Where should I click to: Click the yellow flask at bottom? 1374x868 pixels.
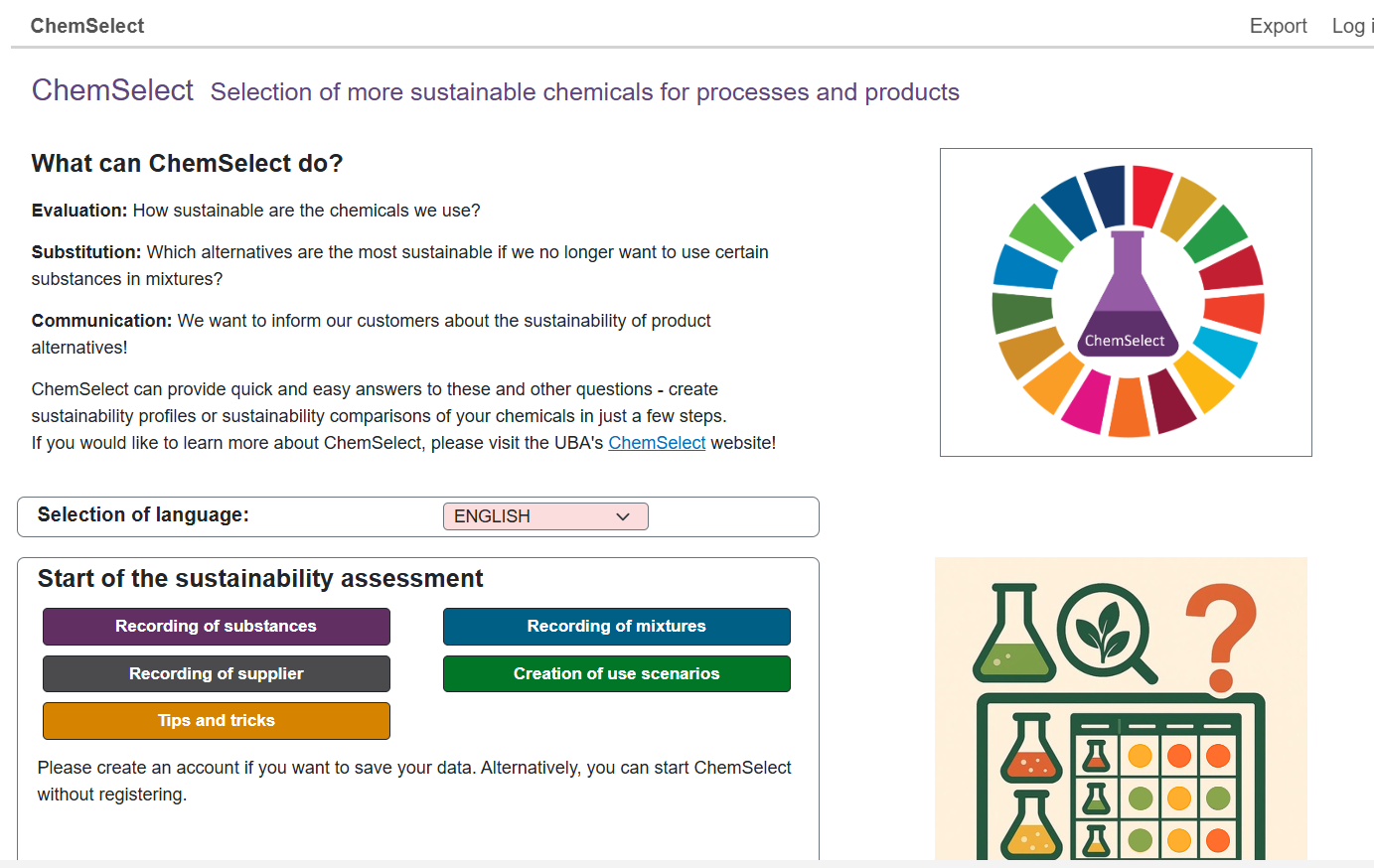[1031, 827]
